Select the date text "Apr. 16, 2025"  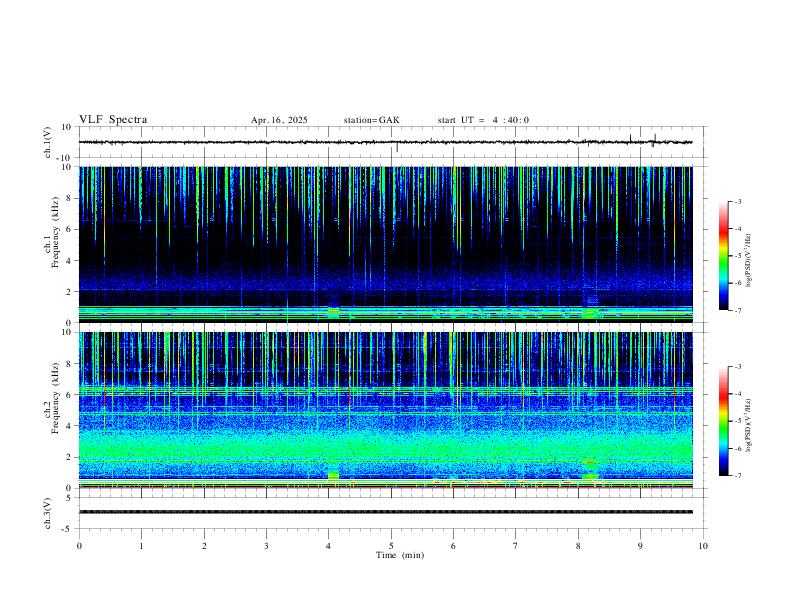click(279, 120)
